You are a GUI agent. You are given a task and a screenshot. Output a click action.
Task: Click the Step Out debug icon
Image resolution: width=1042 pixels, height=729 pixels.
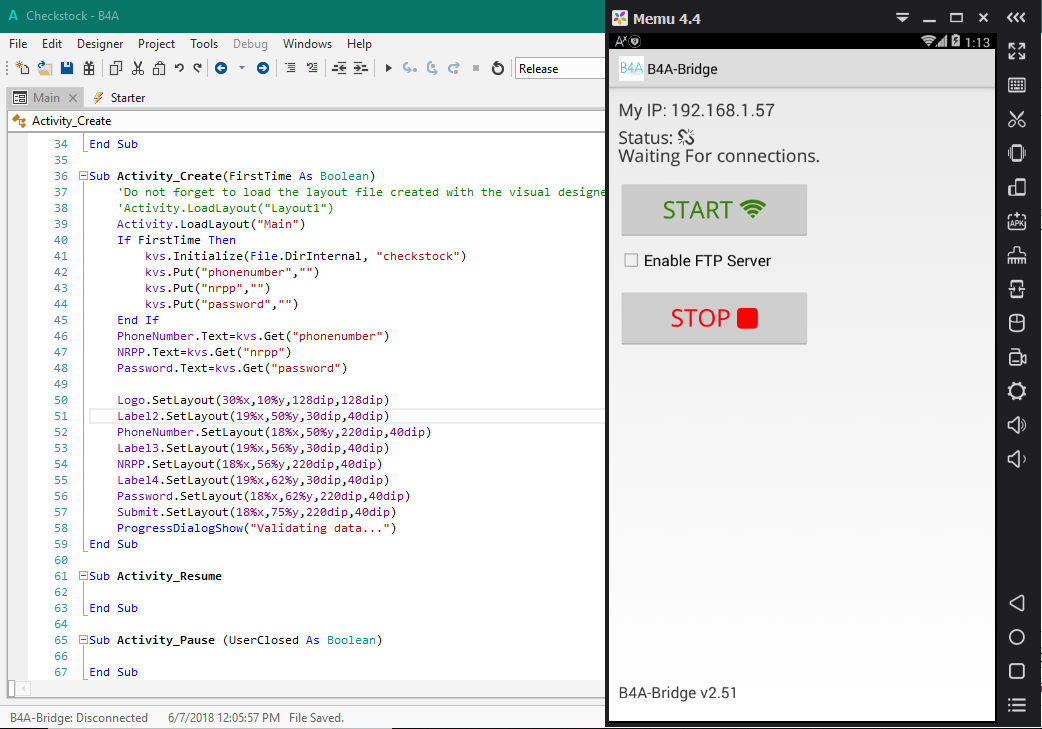click(x=454, y=68)
